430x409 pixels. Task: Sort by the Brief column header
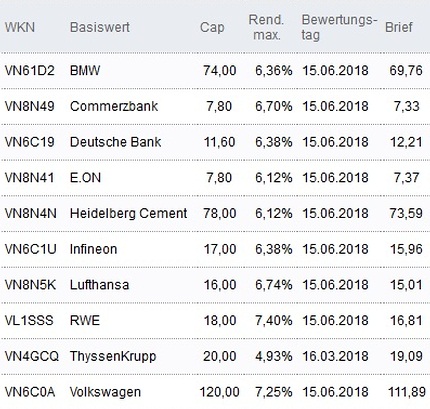pyautogui.click(x=399, y=27)
